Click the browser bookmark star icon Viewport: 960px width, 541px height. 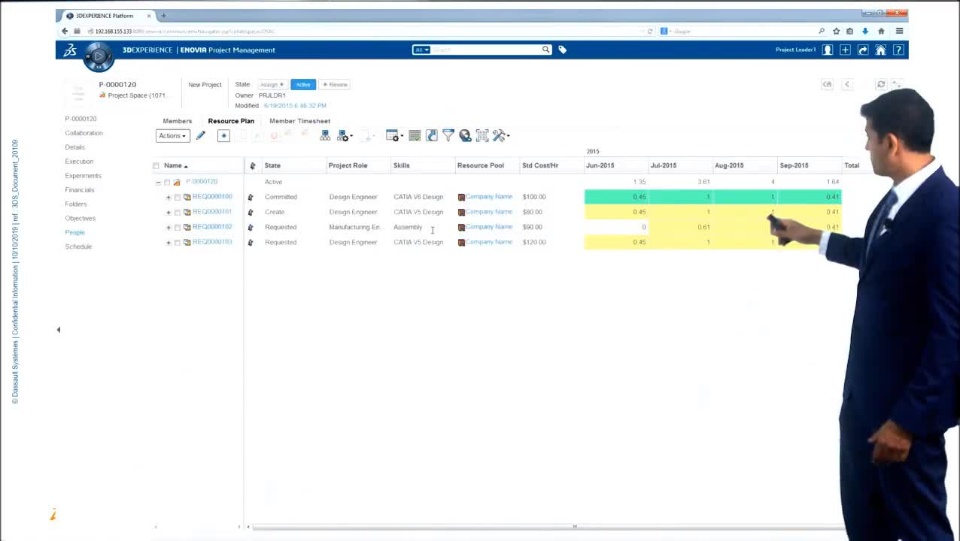[x=836, y=31]
